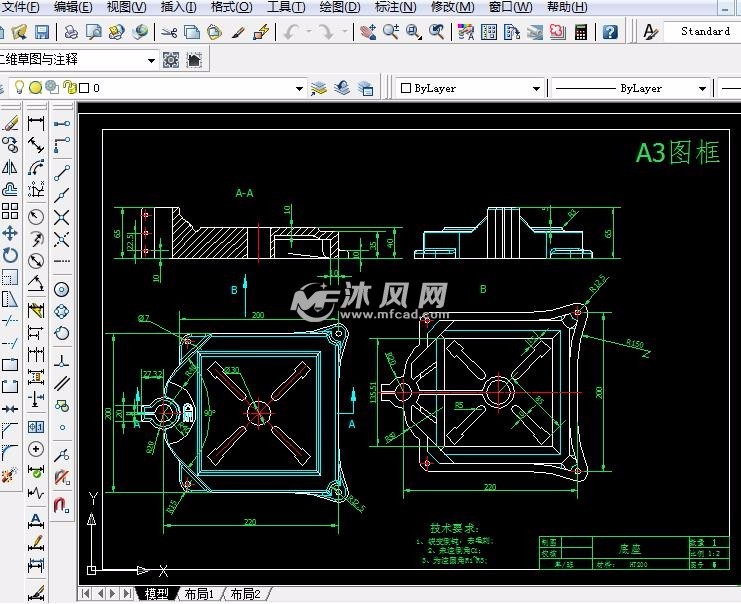Image resolution: width=741 pixels, height=604 pixels.
Task: Toggle layer 0 freeze sun icon
Action: tap(35, 88)
